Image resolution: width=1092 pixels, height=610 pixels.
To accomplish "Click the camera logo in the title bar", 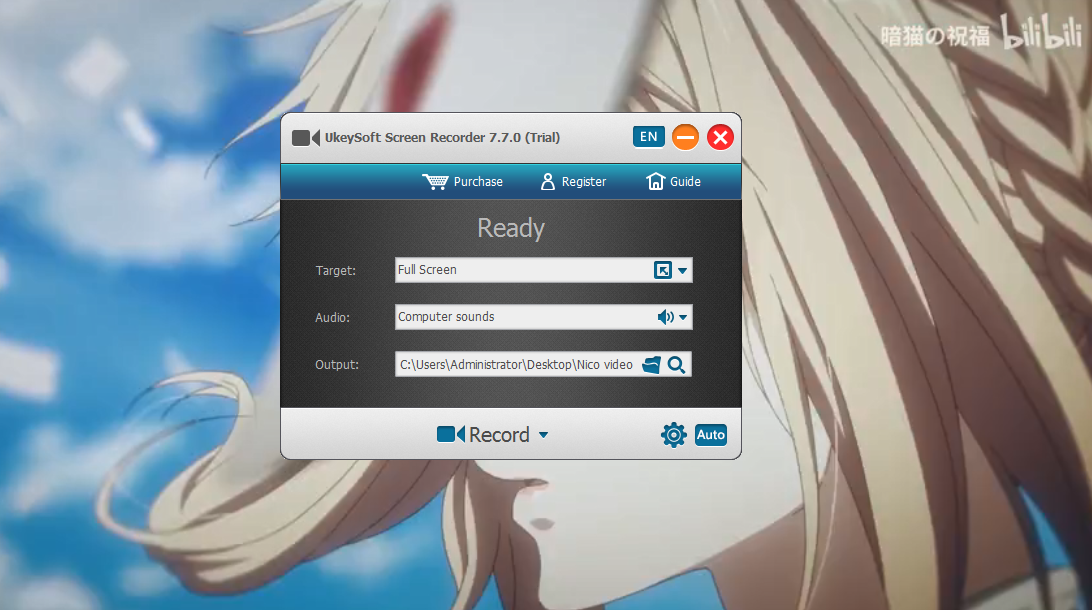I will [x=305, y=138].
